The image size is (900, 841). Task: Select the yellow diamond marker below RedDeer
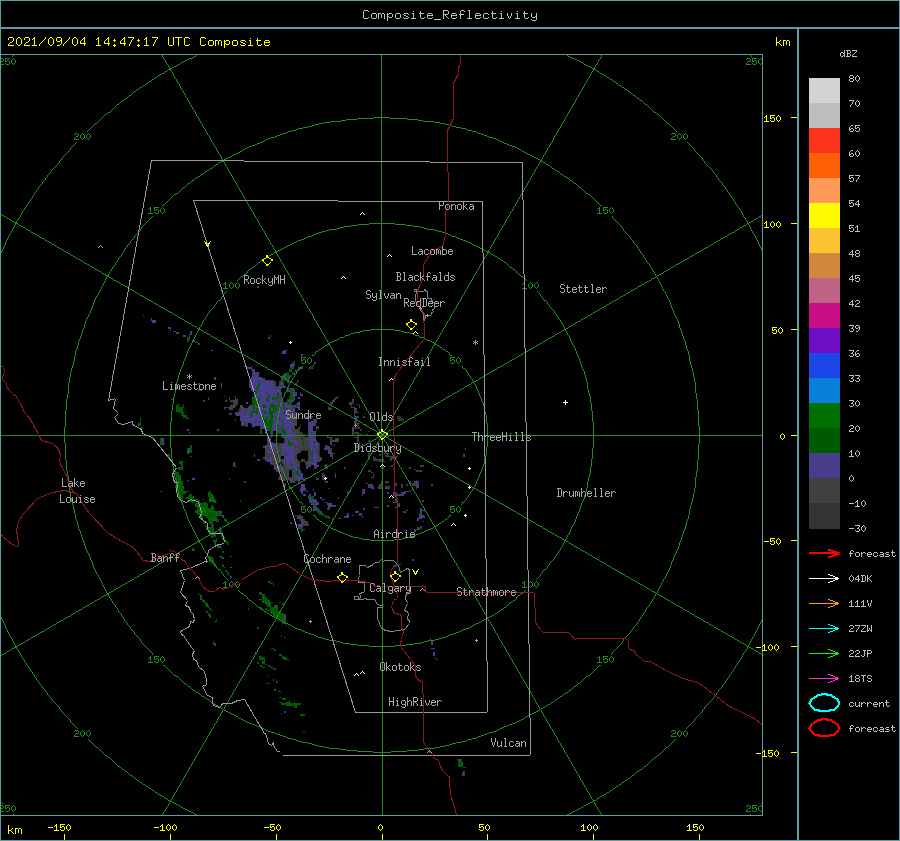point(412,325)
